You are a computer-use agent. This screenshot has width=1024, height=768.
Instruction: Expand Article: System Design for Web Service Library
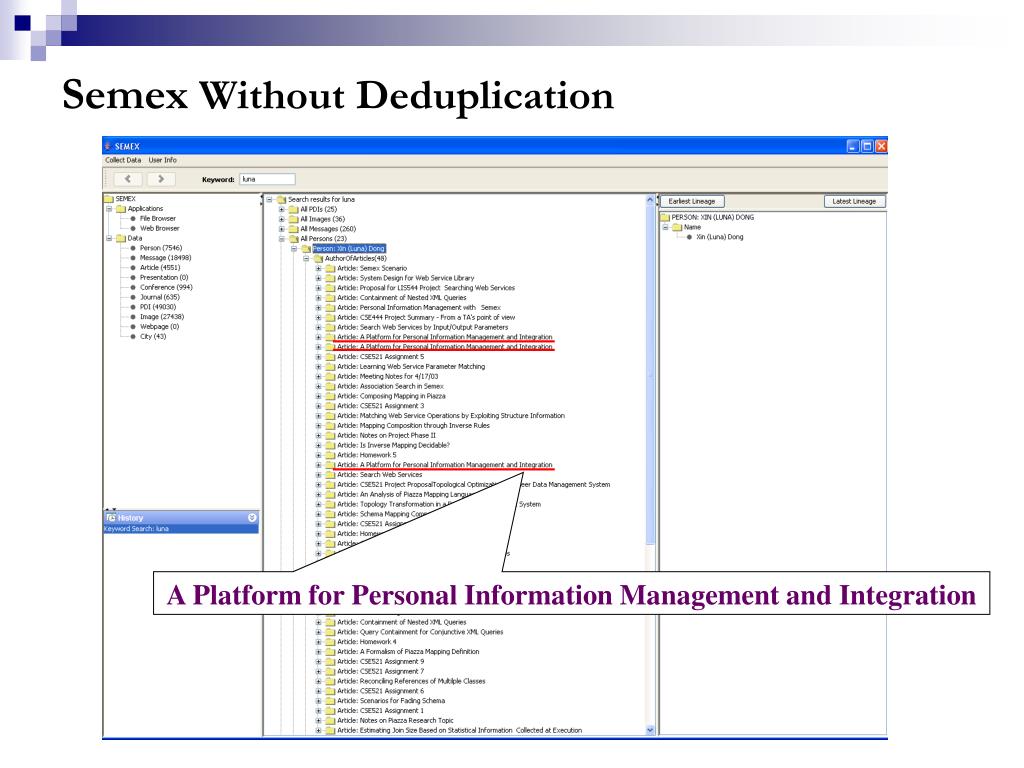319,278
